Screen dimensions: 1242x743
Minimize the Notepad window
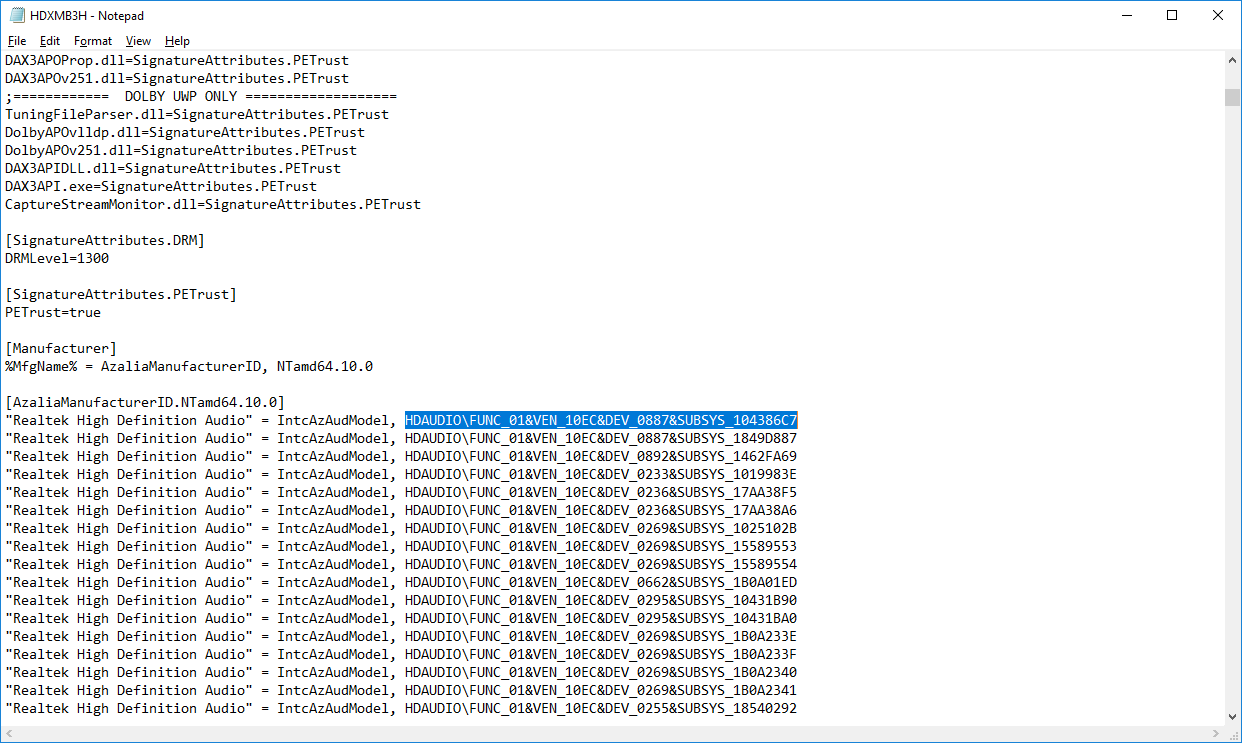(1126, 16)
